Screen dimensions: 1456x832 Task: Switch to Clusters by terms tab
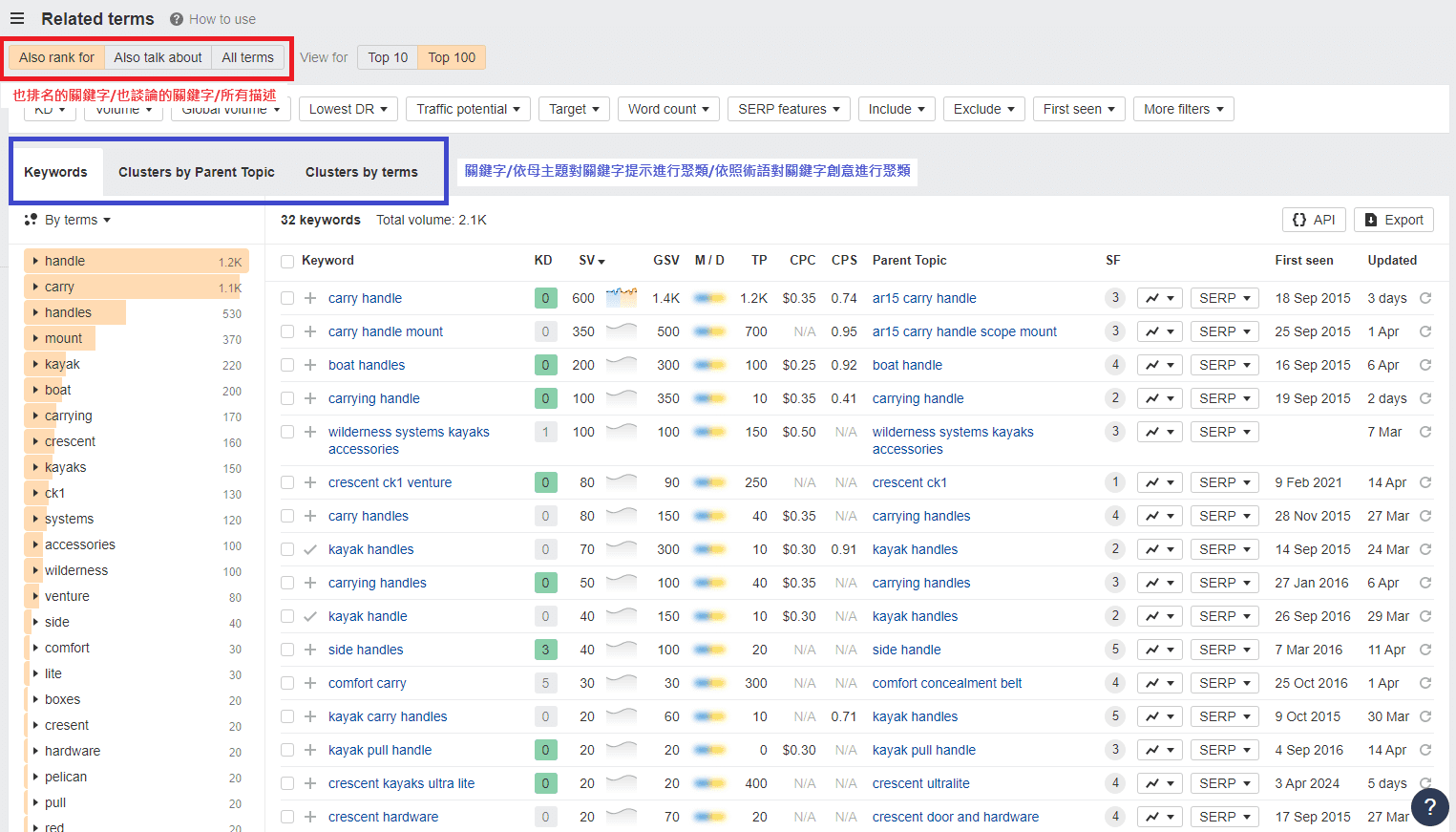[362, 172]
